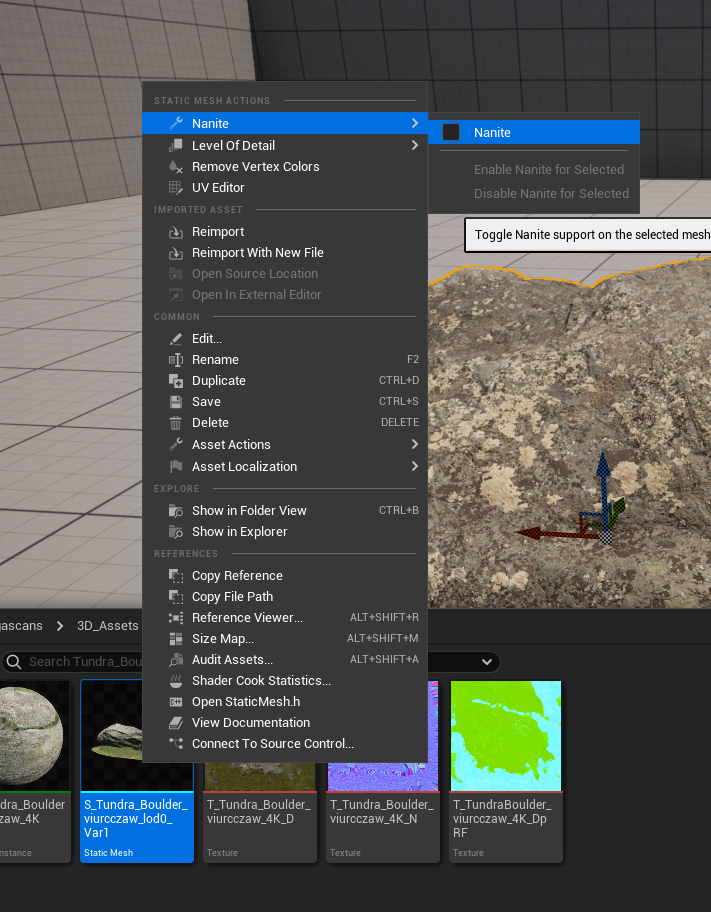This screenshot has height=912, width=711.
Task: Click the Connect To Source Control icon
Action: pyautogui.click(x=176, y=743)
